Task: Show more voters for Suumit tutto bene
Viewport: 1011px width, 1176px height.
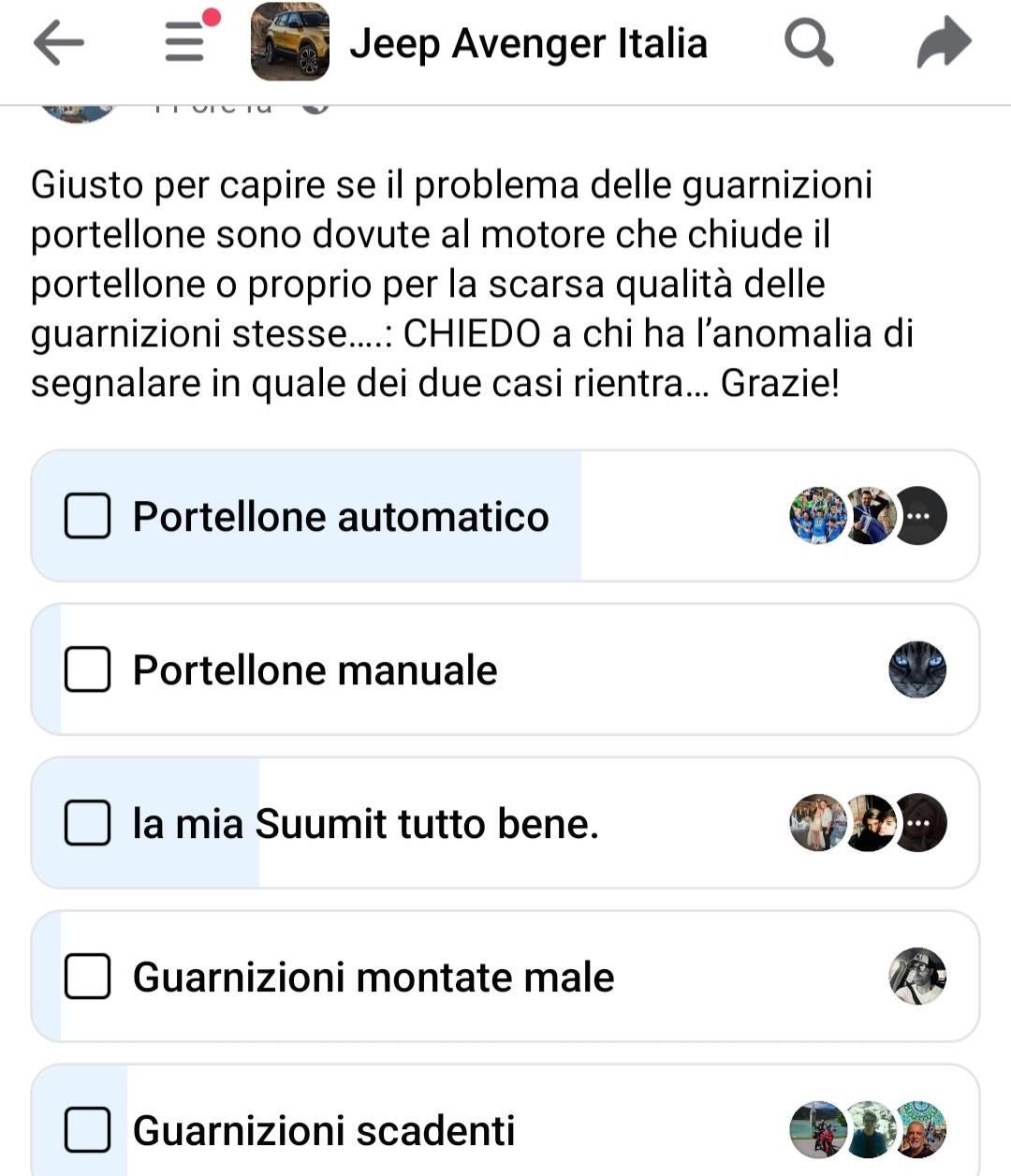Action: coord(919,823)
